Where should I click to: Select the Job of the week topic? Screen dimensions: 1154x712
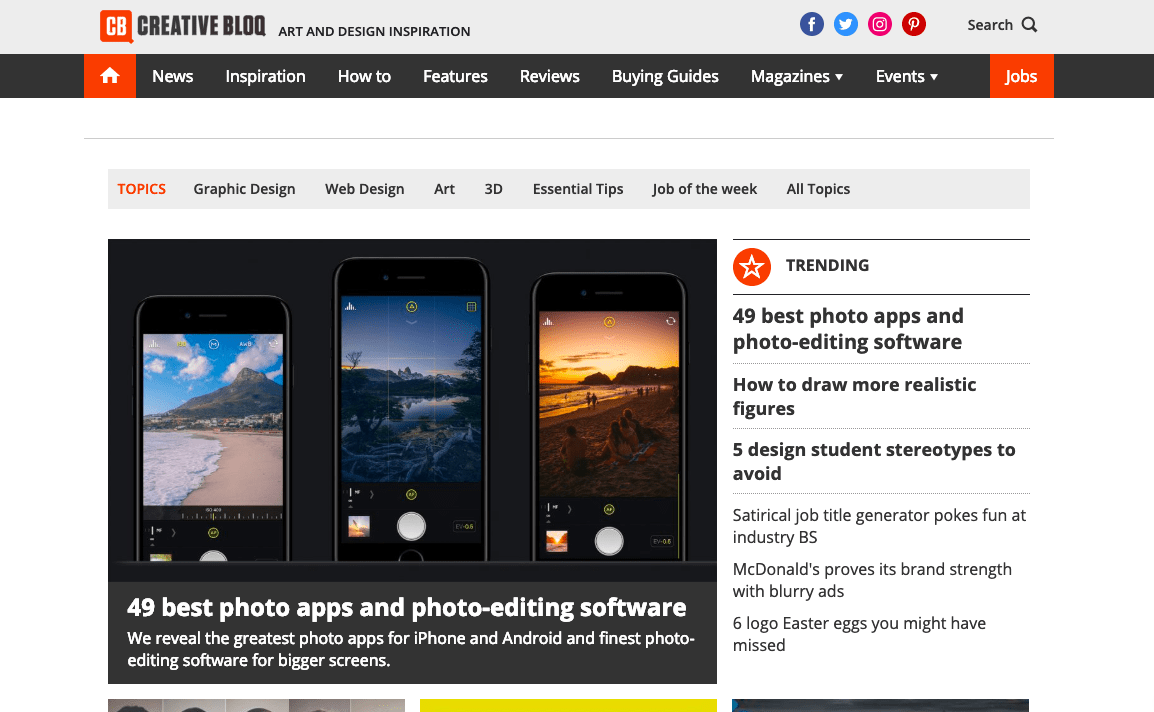tap(704, 189)
